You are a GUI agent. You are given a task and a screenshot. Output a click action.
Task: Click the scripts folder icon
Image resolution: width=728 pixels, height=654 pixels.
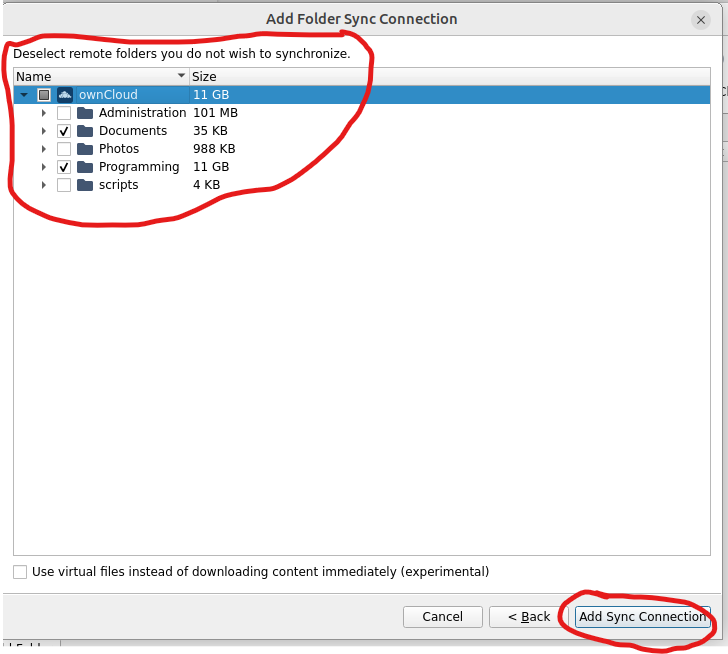click(x=84, y=185)
